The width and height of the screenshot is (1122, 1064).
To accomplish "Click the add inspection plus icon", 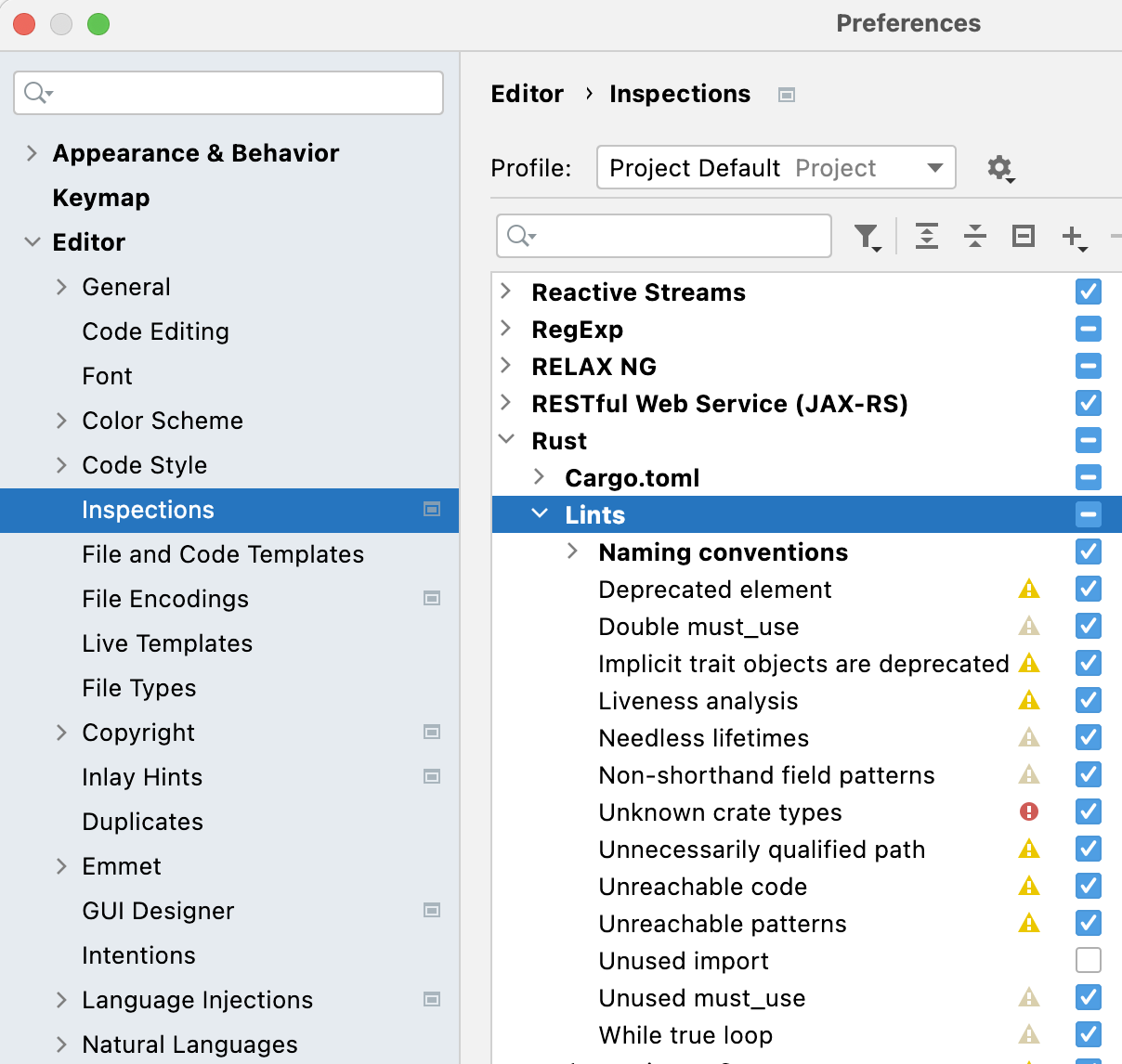I will click(1072, 237).
